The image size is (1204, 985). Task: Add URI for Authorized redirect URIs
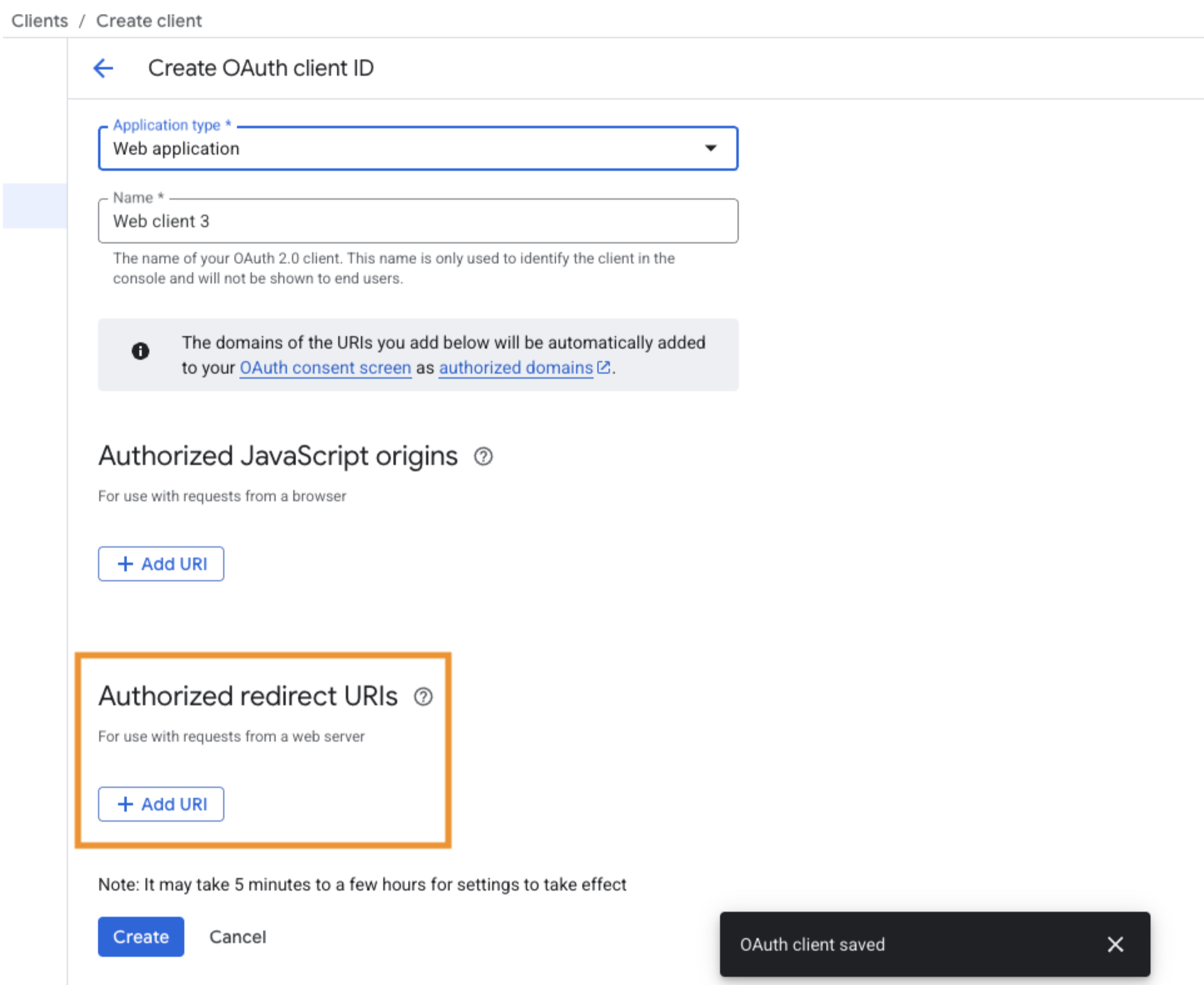coord(161,804)
